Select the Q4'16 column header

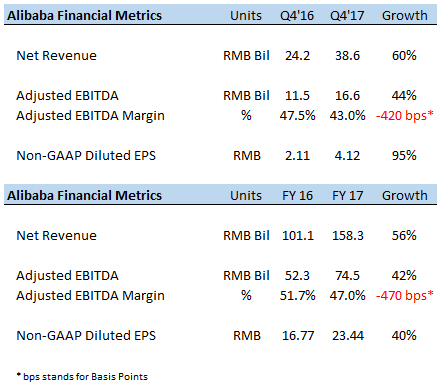click(297, 16)
